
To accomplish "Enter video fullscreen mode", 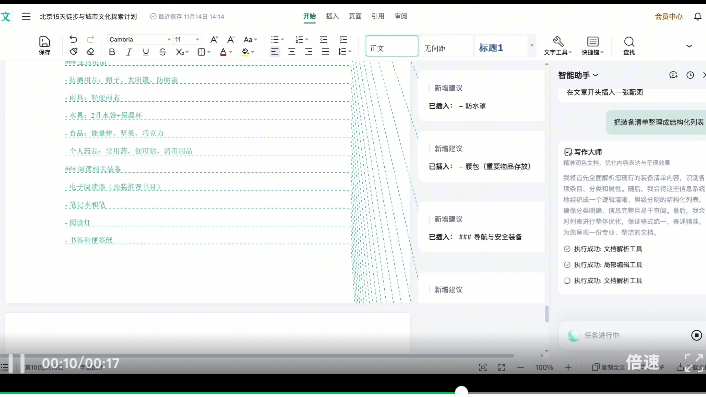I will (x=694, y=362).
